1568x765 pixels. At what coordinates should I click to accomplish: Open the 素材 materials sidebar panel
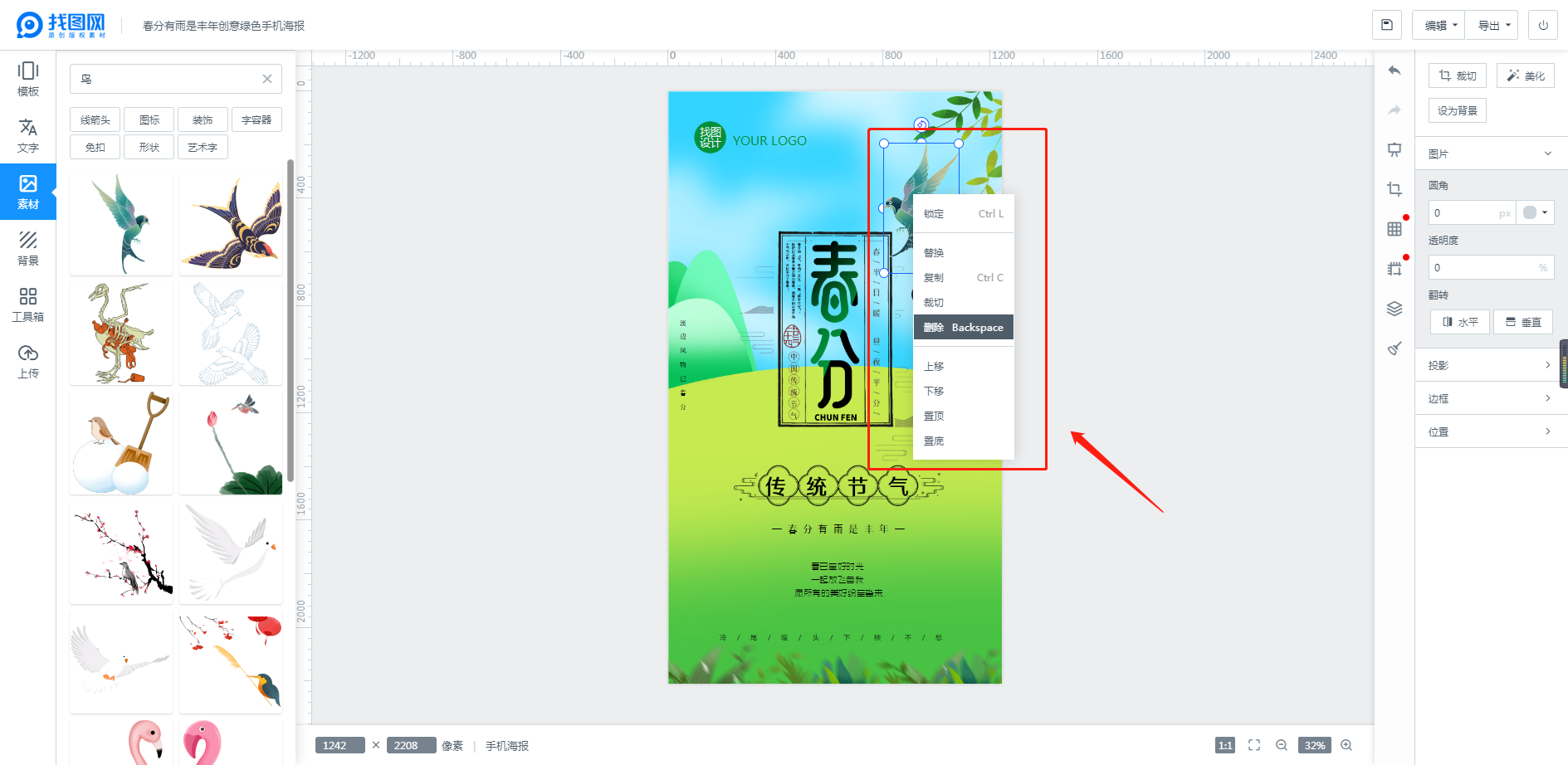(28, 192)
